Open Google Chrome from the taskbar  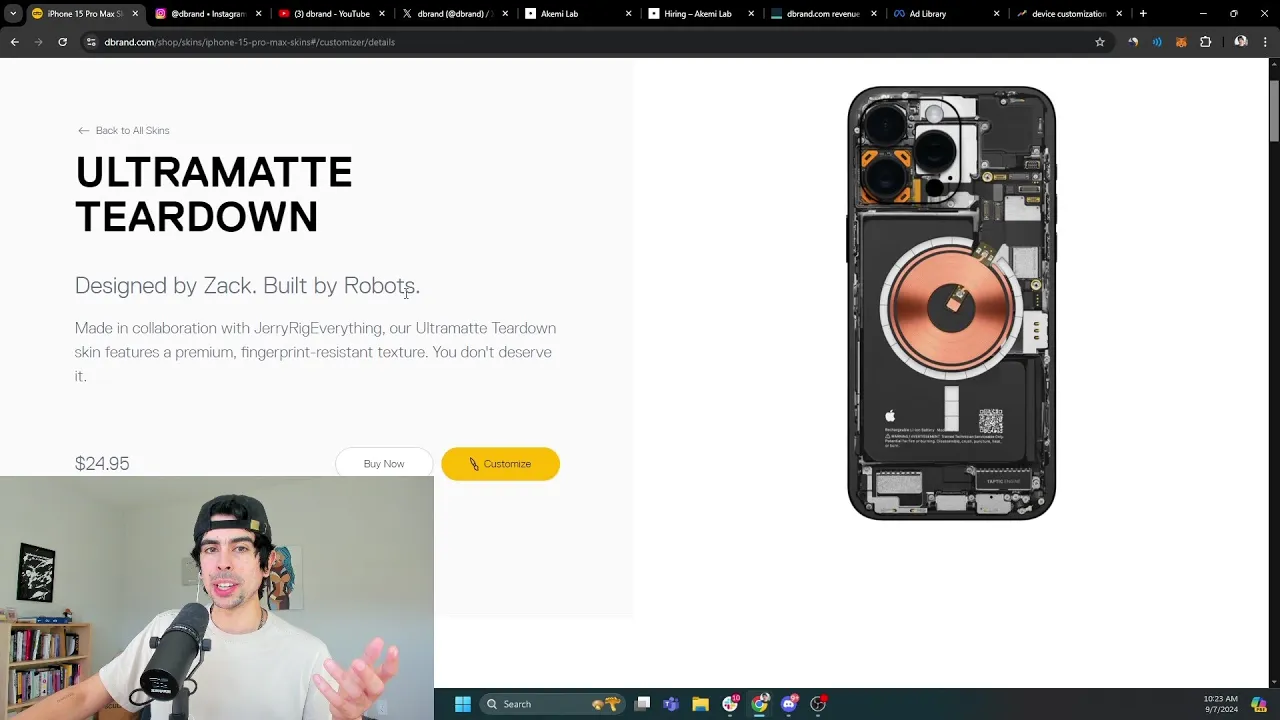pyautogui.click(x=760, y=704)
